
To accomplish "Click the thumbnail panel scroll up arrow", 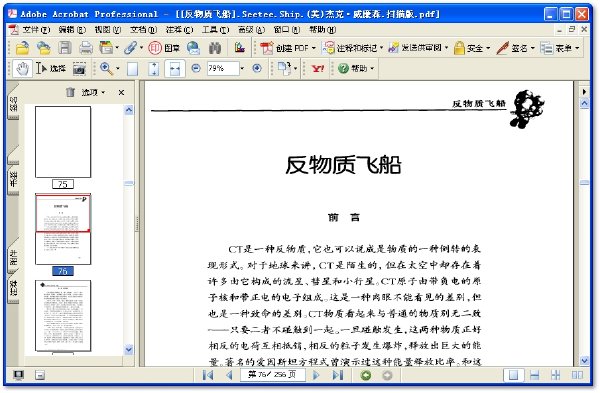I will 129,110.
